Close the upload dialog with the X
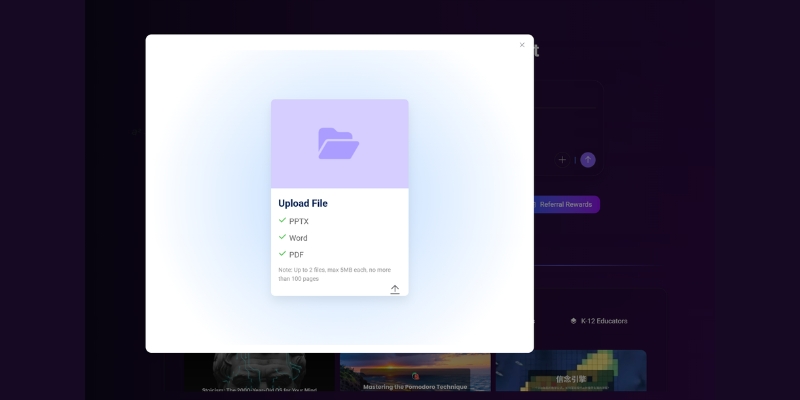 click(x=522, y=45)
